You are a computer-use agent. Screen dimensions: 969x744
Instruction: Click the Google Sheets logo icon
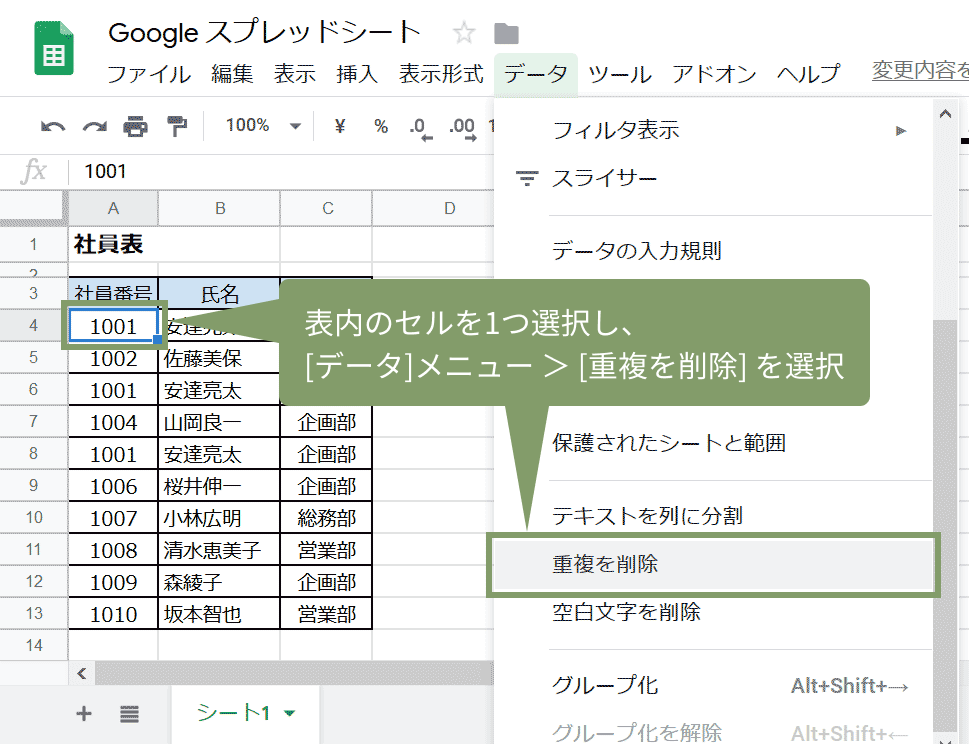pos(52,45)
